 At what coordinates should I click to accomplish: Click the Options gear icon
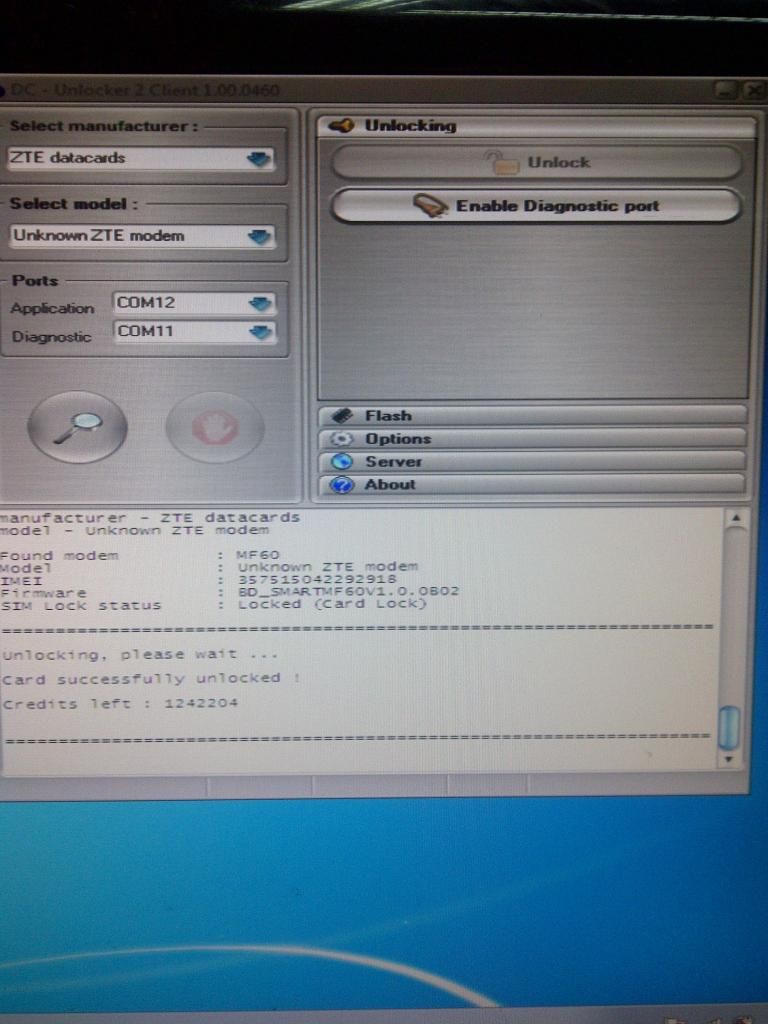tap(342, 439)
